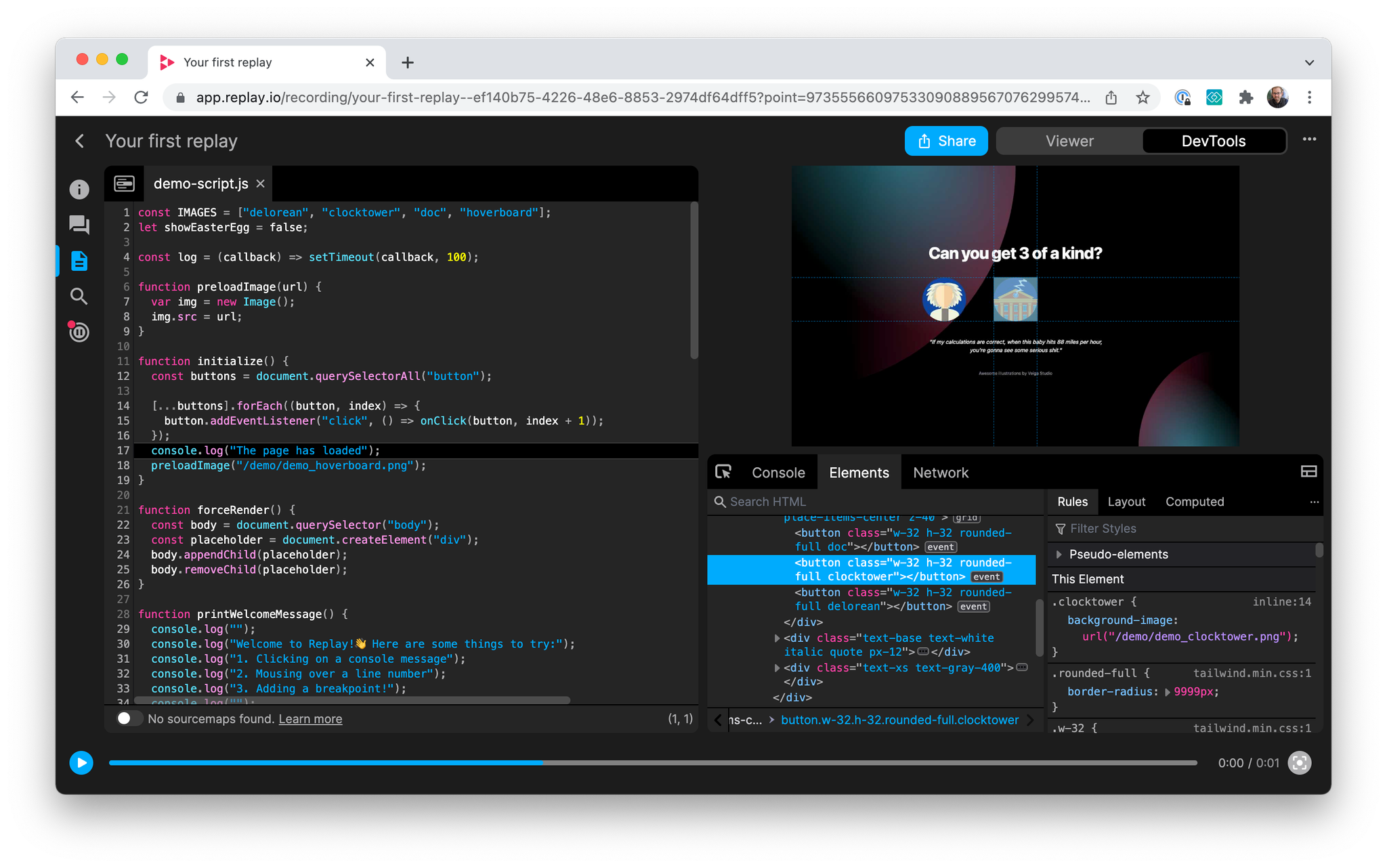Close the demo-script.js tab

point(261,183)
